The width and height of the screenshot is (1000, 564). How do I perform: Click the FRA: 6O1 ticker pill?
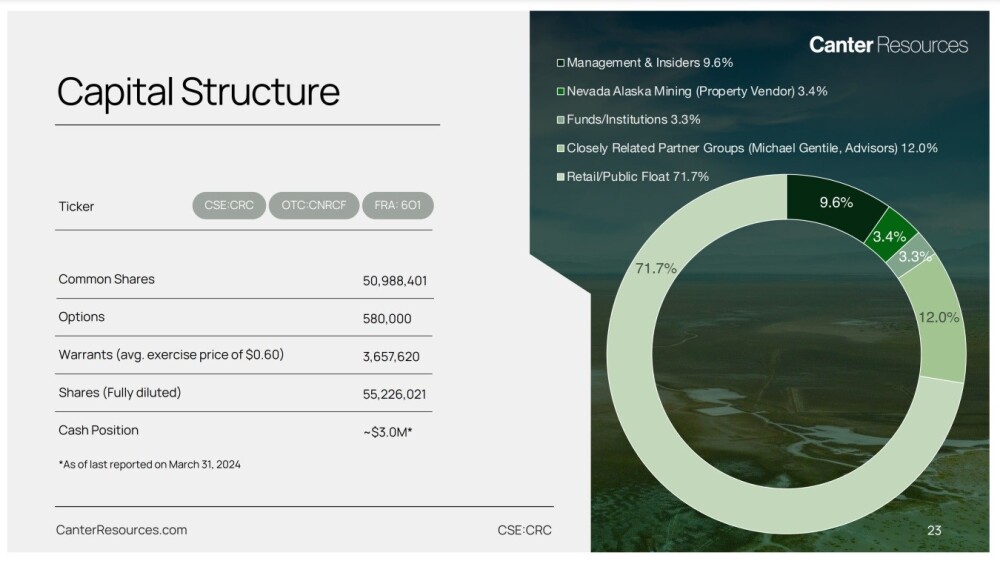398,206
